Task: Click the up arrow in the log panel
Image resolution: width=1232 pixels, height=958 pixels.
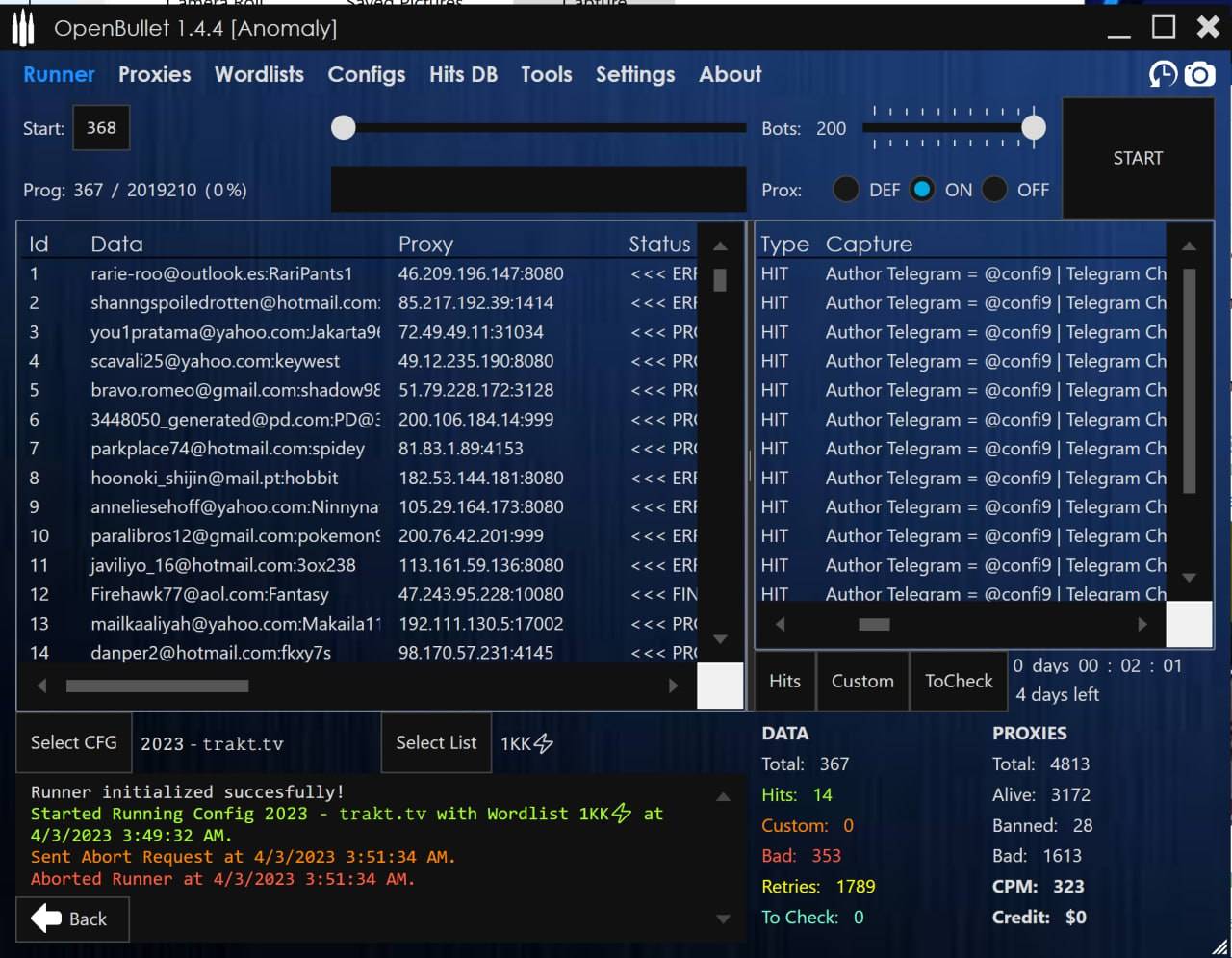Action: coord(723,797)
